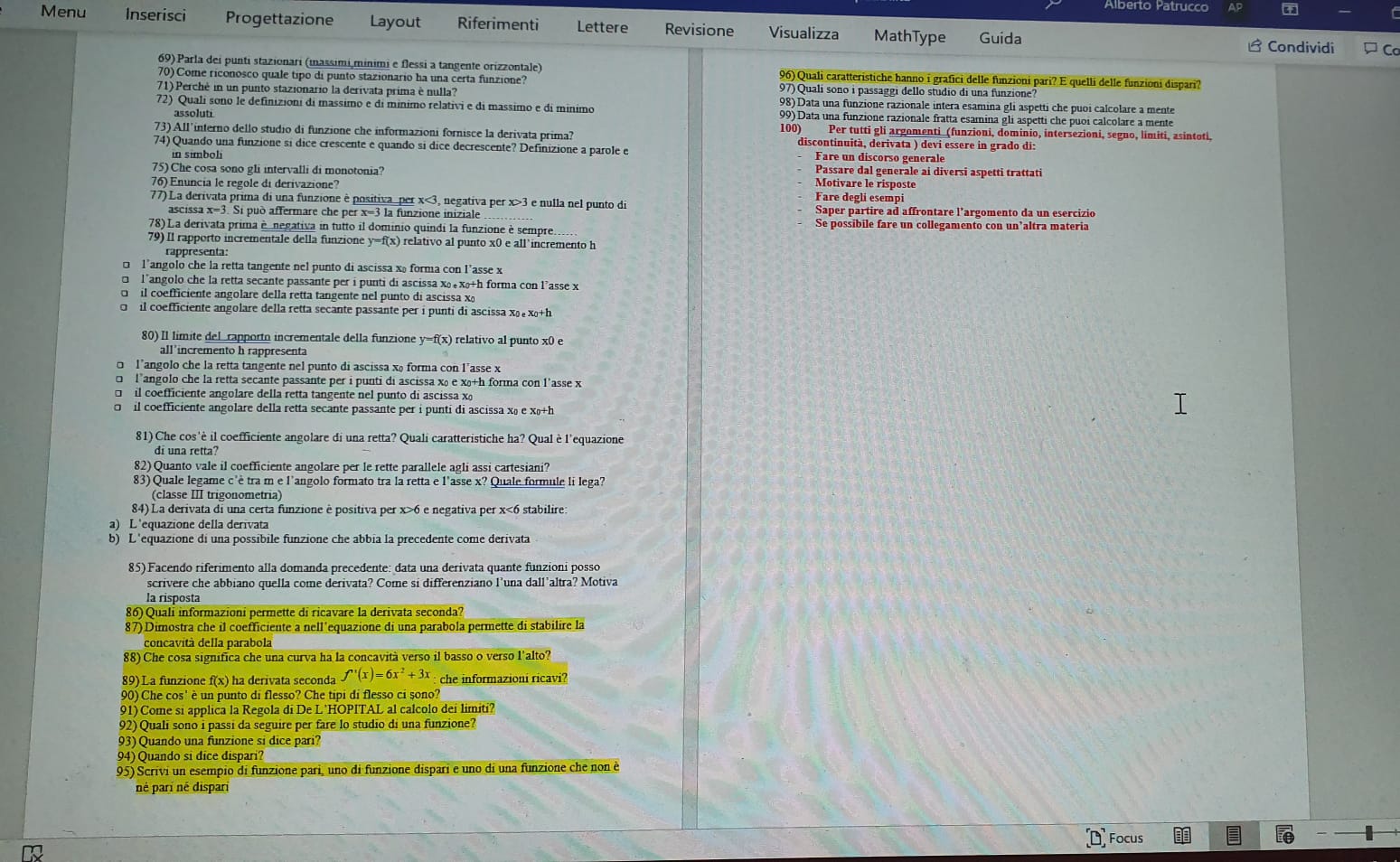Open the comments speech bubble icon
The height and width of the screenshot is (862, 1400).
tap(1371, 48)
